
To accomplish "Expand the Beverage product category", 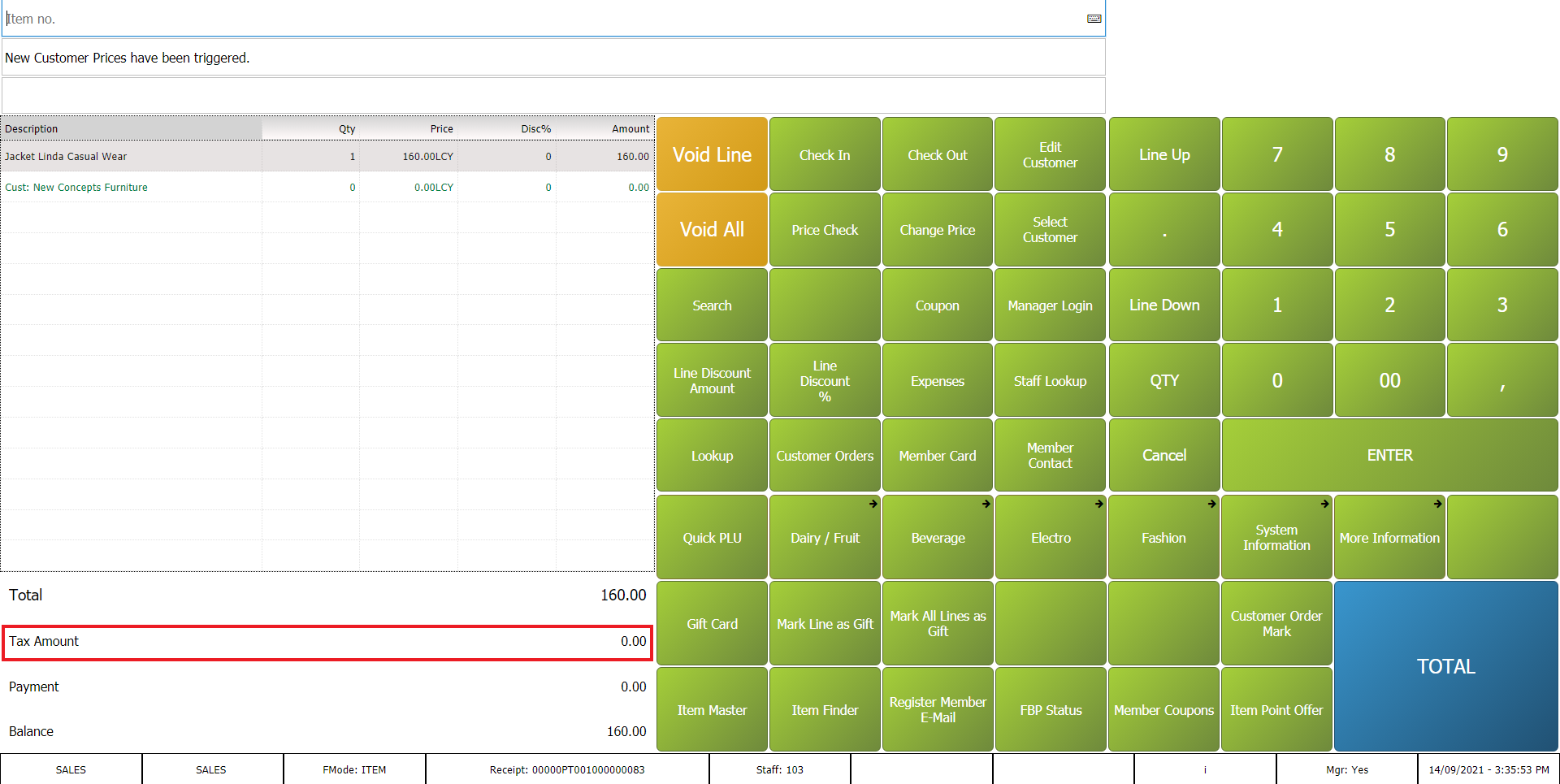I will coord(938,537).
